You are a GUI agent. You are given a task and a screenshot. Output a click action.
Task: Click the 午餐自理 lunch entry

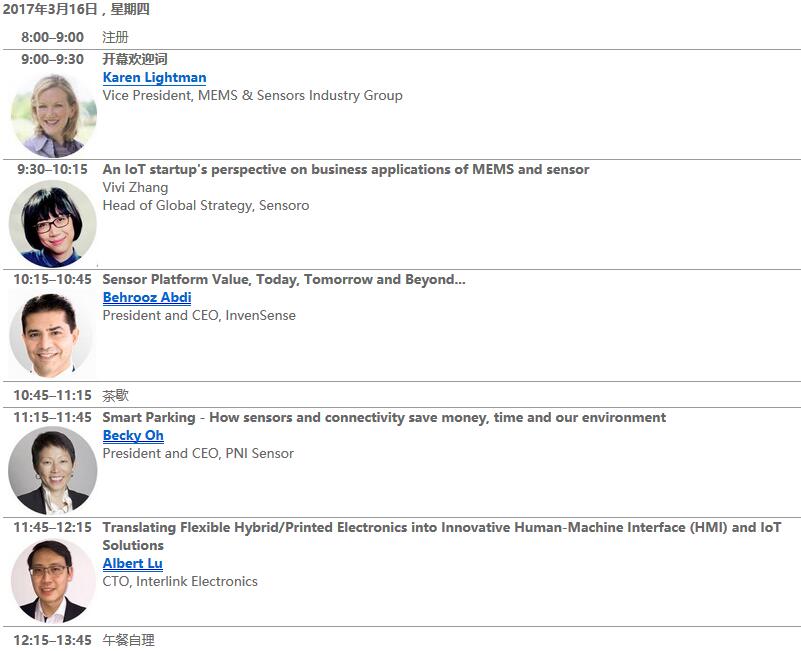[x=128, y=640]
